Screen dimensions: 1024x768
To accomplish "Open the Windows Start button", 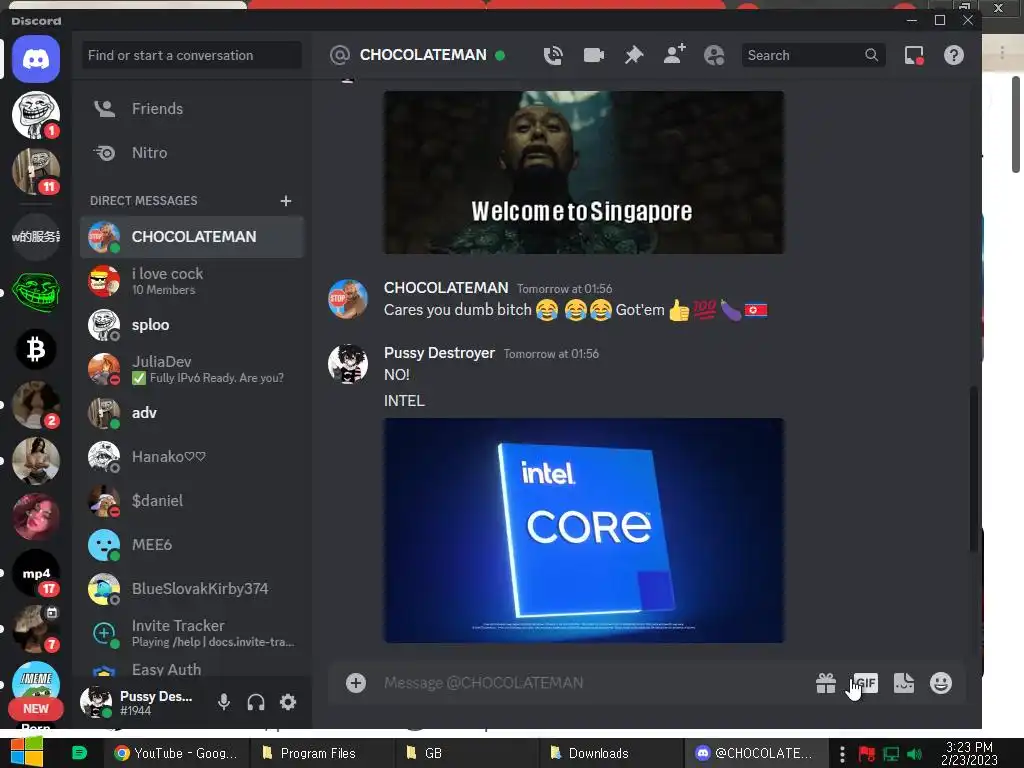I will tap(26, 752).
